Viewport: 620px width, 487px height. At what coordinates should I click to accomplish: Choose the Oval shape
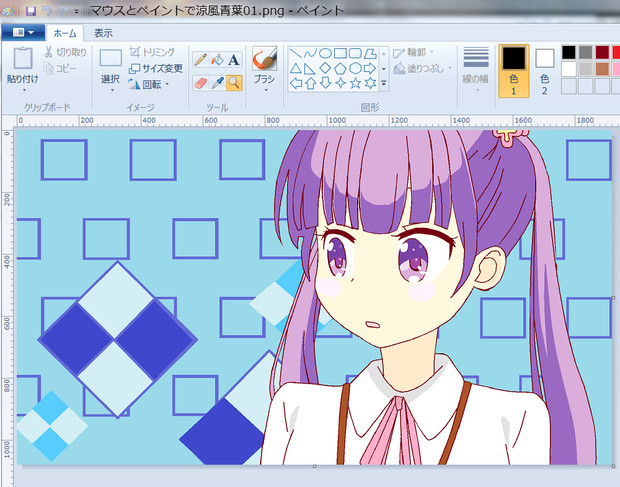pyautogui.click(x=325, y=53)
